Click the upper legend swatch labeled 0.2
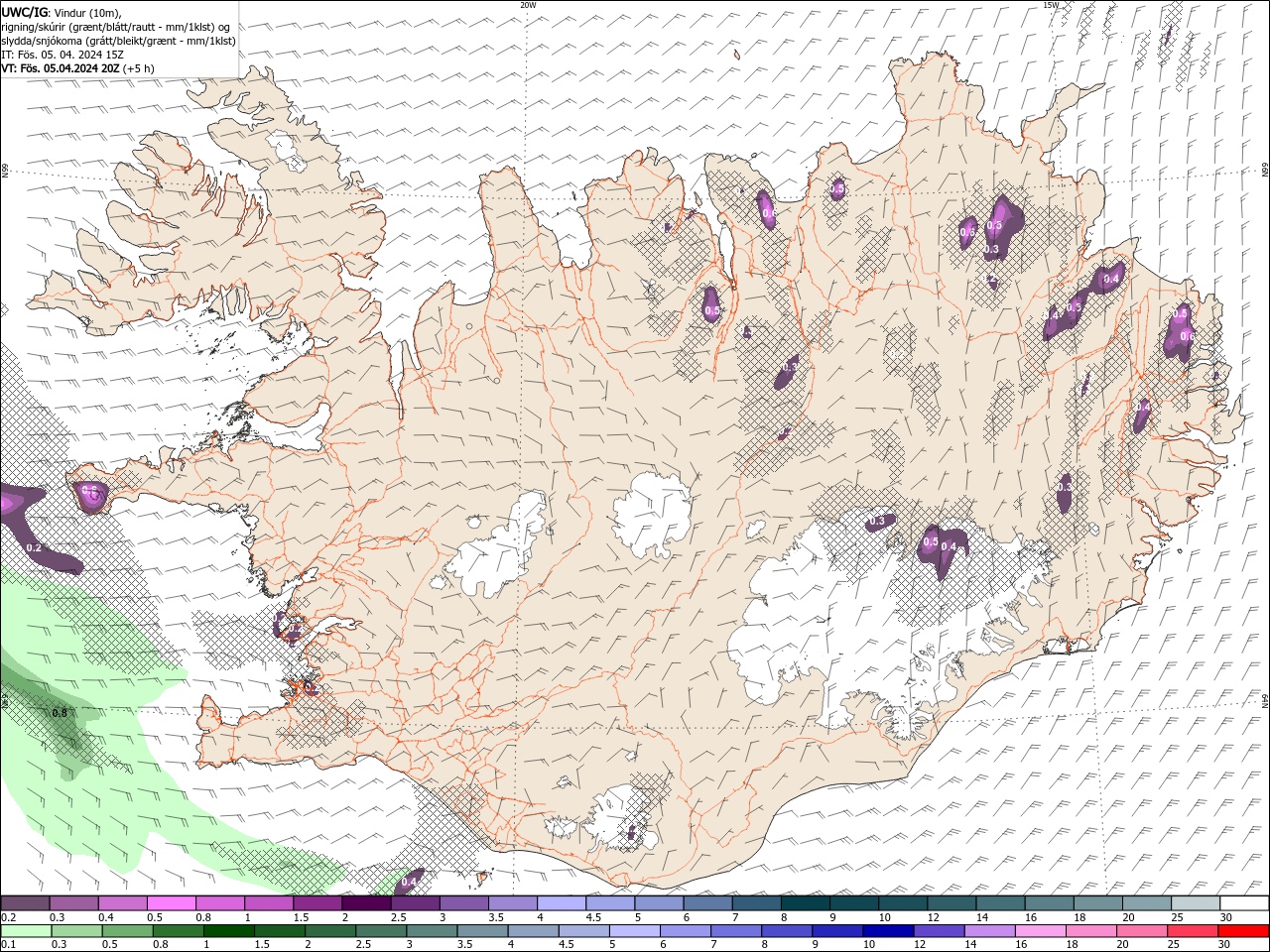This screenshot has width=1270, height=952. pyautogui.click(x=25, y=903)
